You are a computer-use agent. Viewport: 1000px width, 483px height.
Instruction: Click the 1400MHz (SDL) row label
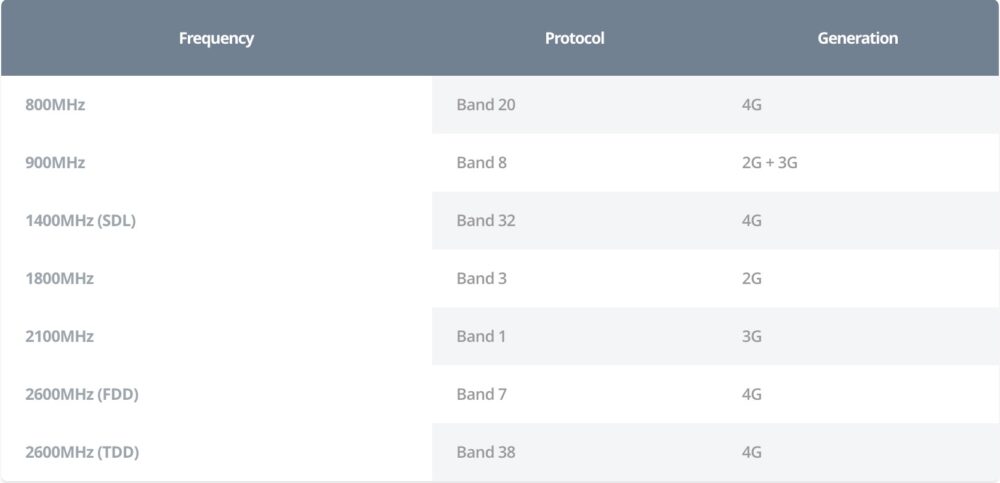(80, 220)
